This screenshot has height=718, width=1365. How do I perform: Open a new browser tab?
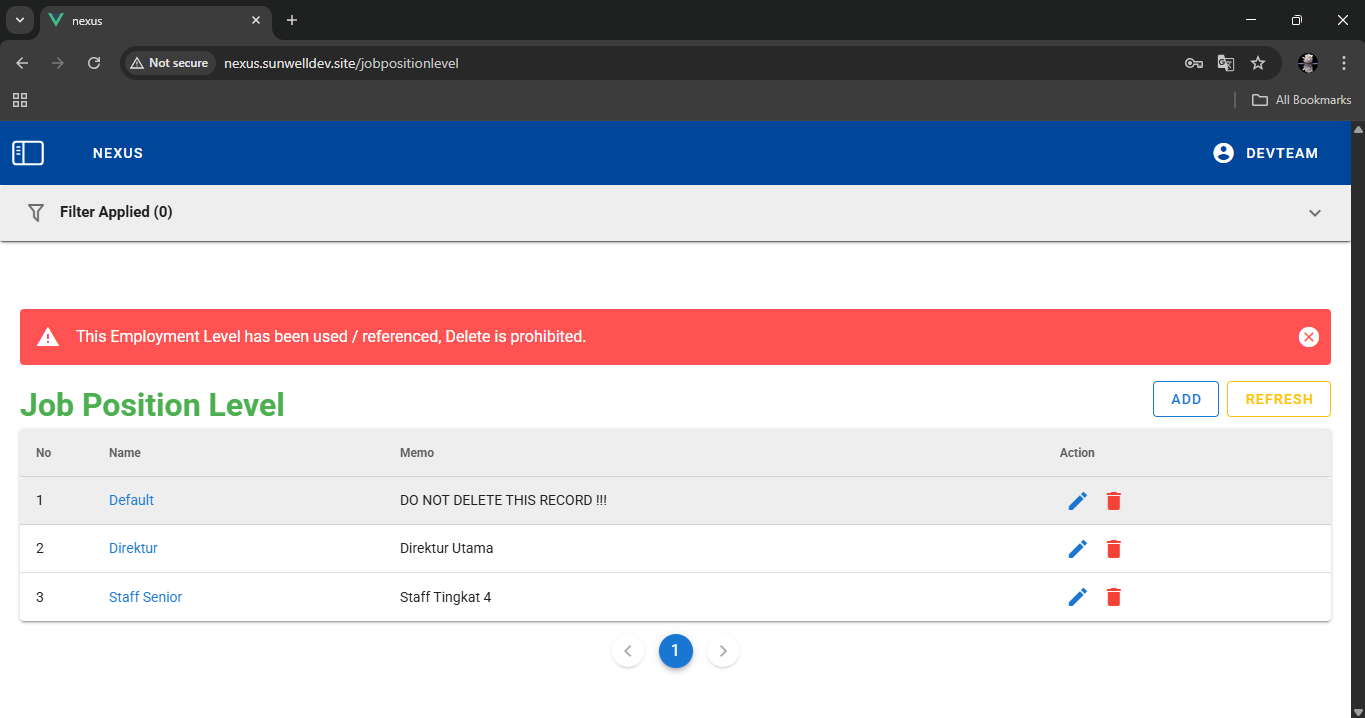(292, 20)
